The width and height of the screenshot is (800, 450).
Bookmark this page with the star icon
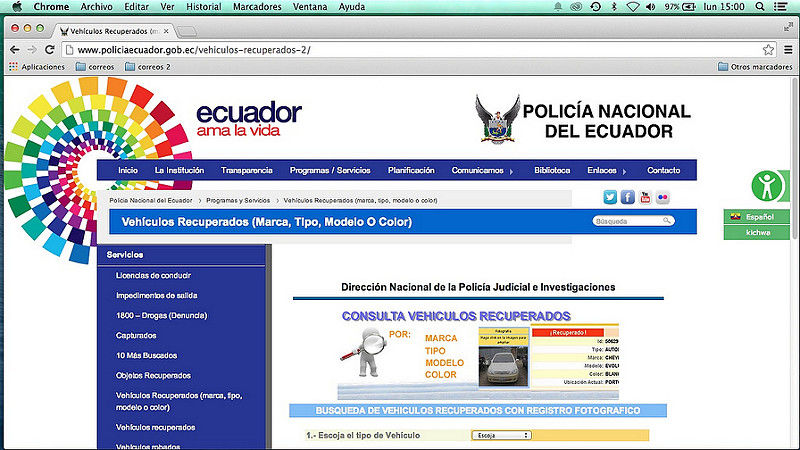(768, 49)
